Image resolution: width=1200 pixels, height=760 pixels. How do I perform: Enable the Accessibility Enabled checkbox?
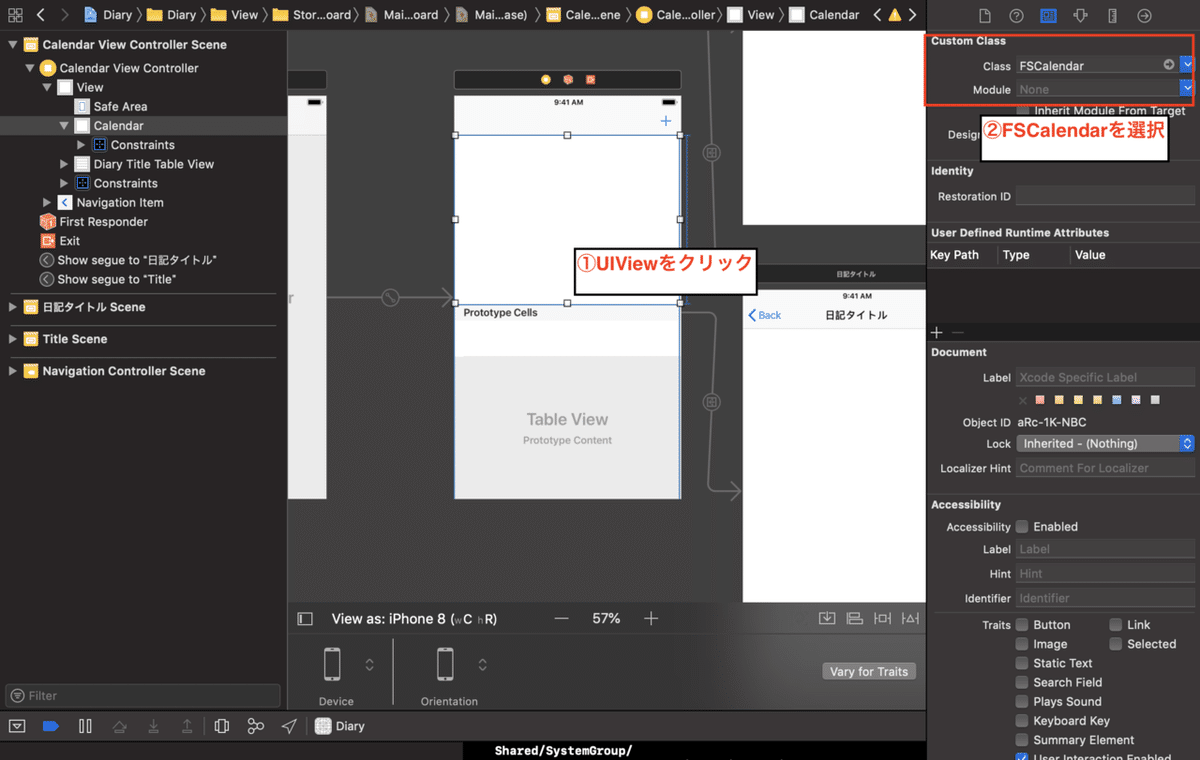(1022, 526)
